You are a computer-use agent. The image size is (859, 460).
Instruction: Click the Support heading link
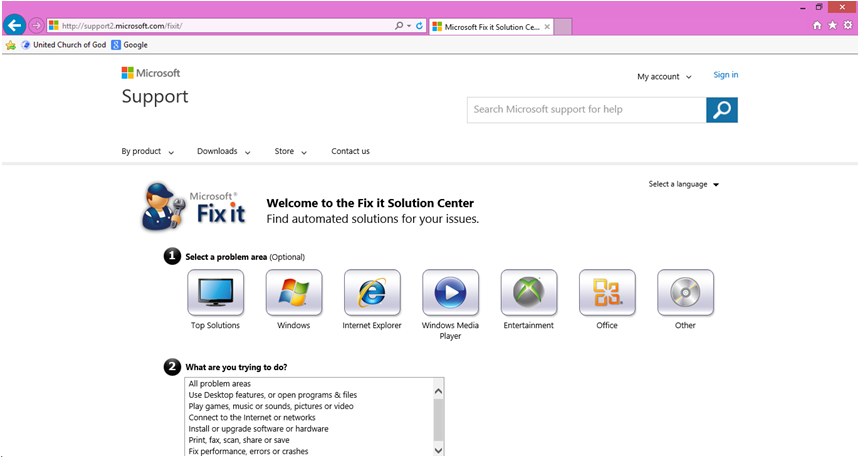(x=155, y=96)
